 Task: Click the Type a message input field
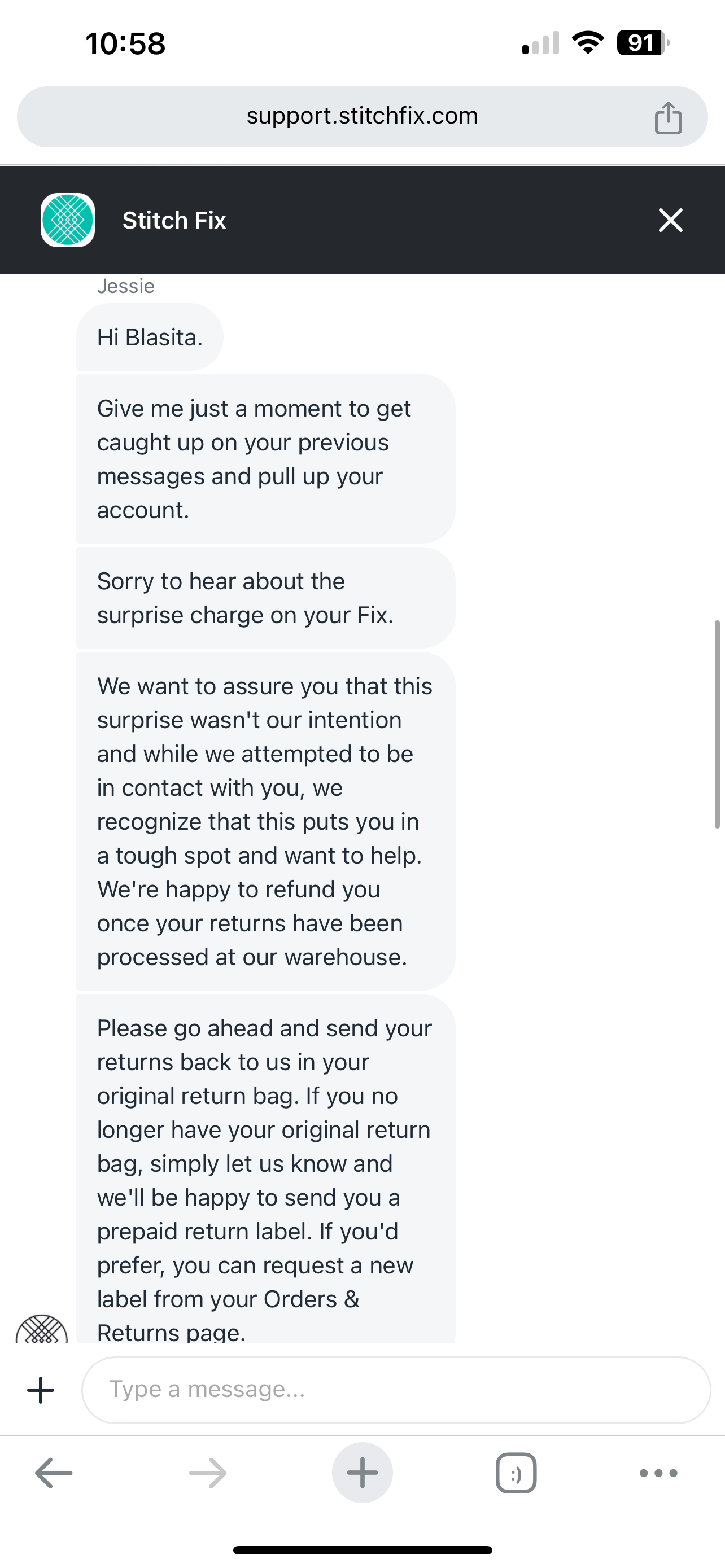click(396, 1390)
